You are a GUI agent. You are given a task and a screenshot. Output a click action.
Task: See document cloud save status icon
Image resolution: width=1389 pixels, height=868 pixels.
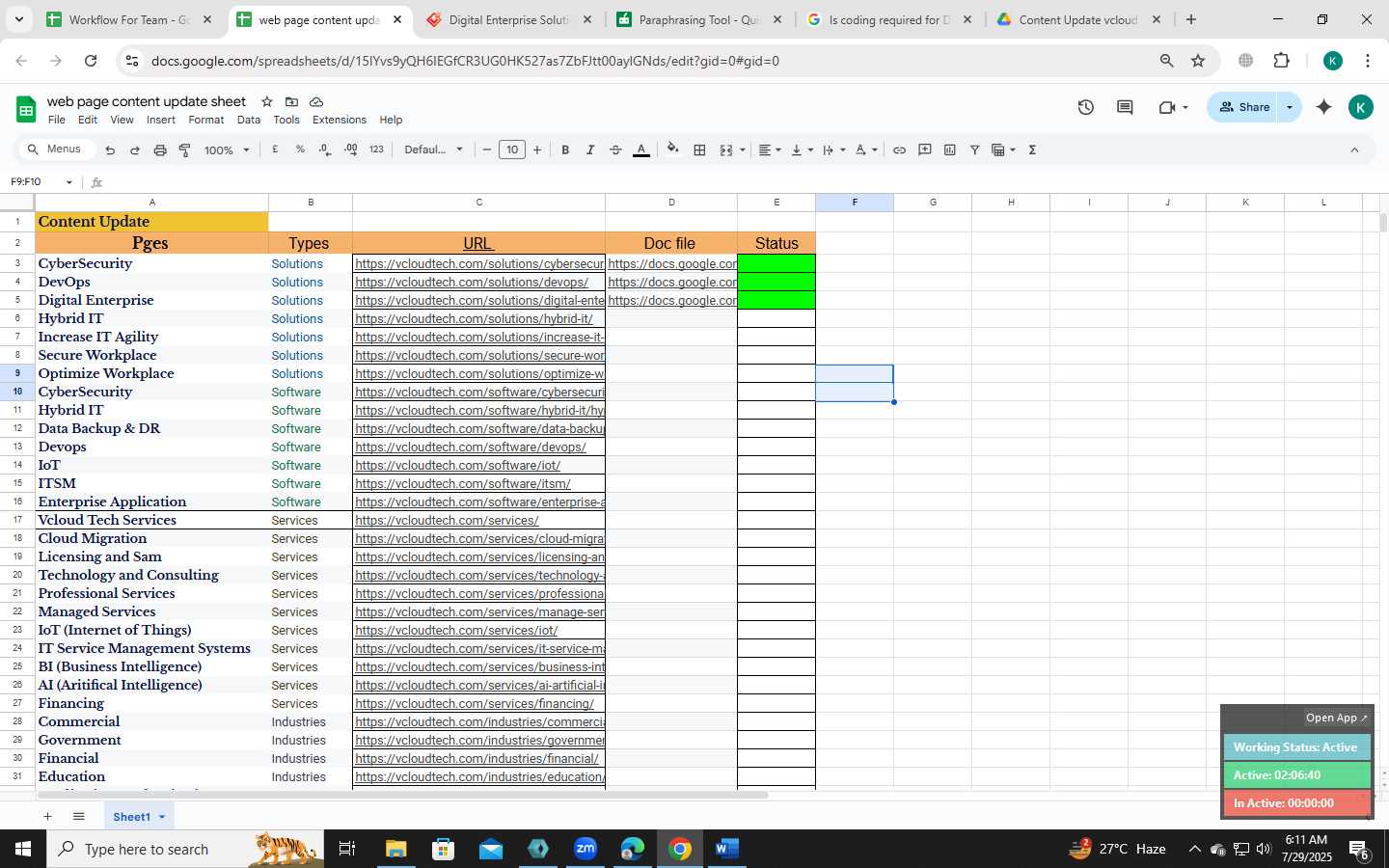pos(316,101)
